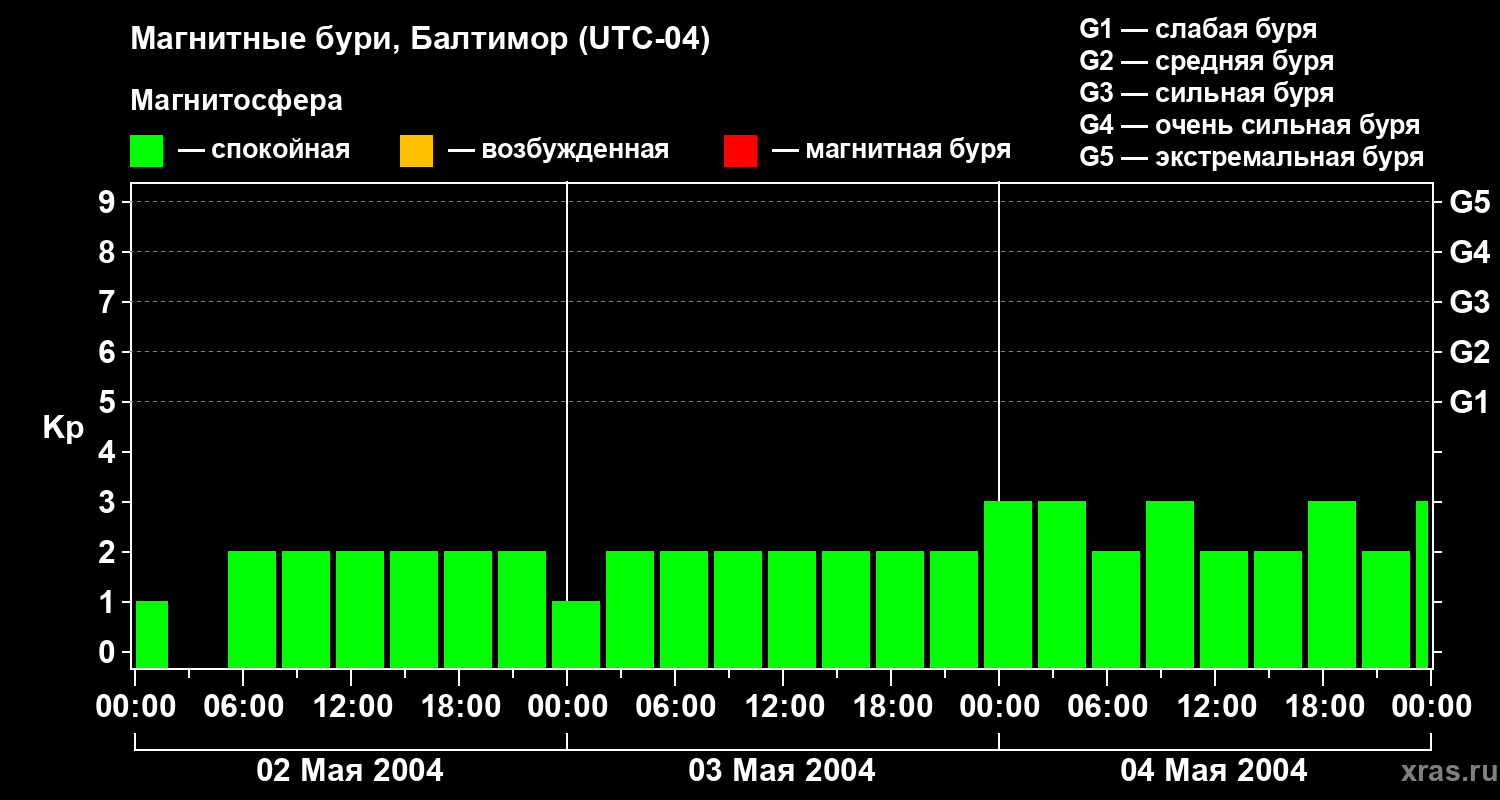1500x800 pixels.
Task: Click the narrow last bar at right edge
Action: pyautogui.click(x=1422, y=584)
